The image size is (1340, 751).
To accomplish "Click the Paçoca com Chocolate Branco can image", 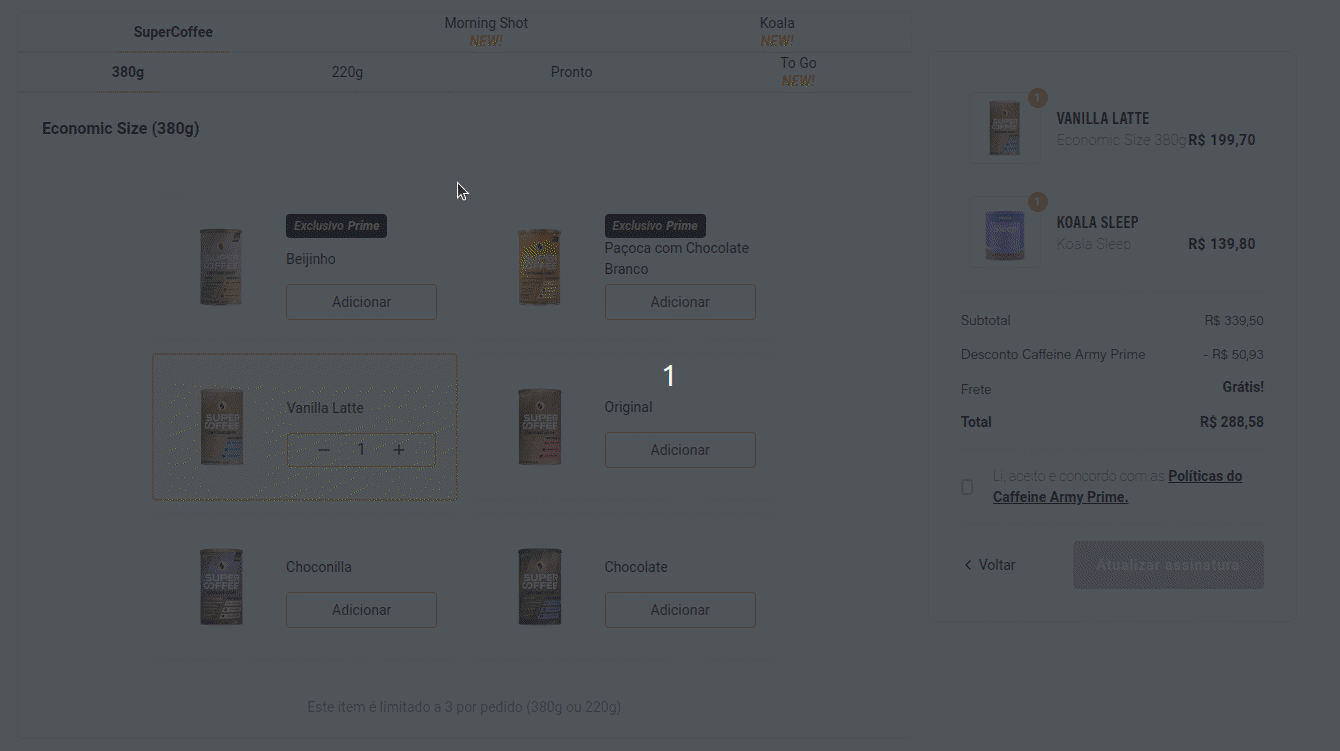I will coord(540,267).
